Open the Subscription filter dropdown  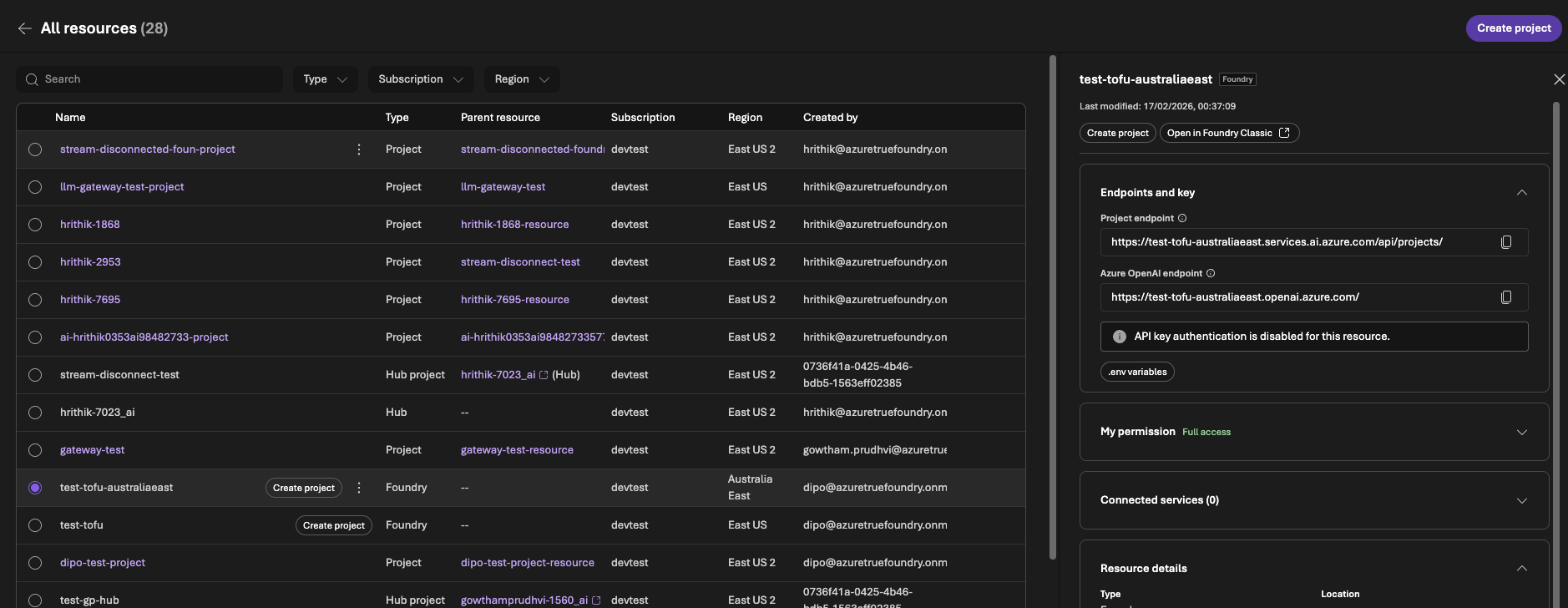(421, 79)
